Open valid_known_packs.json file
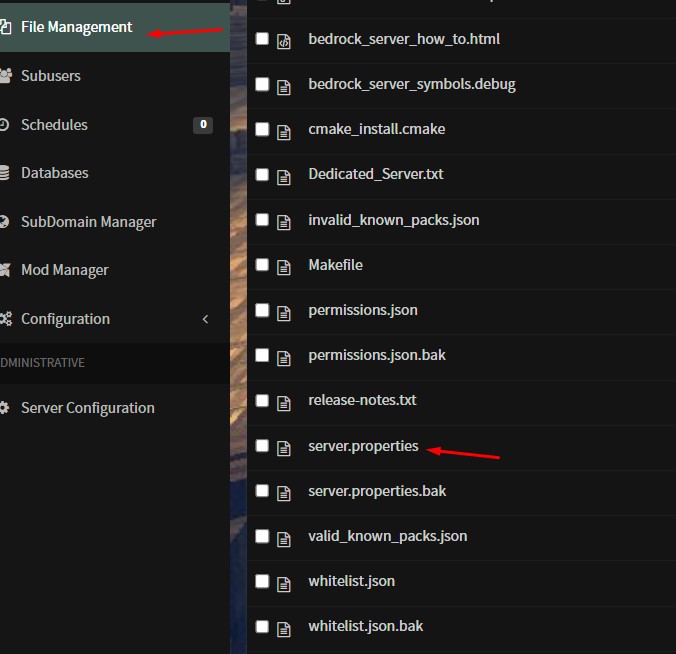Viewport: 676px width, 654px height. click(x=388, y=536)
